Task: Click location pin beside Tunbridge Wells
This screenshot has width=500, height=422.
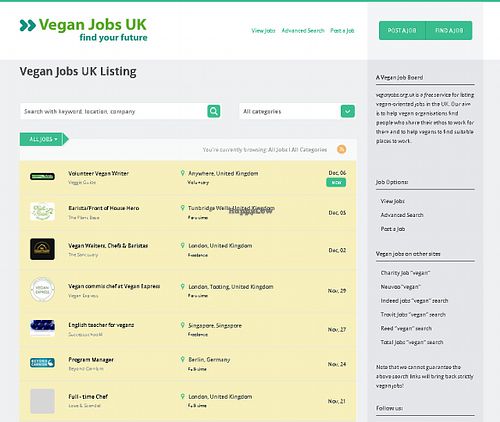Action: pyautogui.click(x=182, y=208)
